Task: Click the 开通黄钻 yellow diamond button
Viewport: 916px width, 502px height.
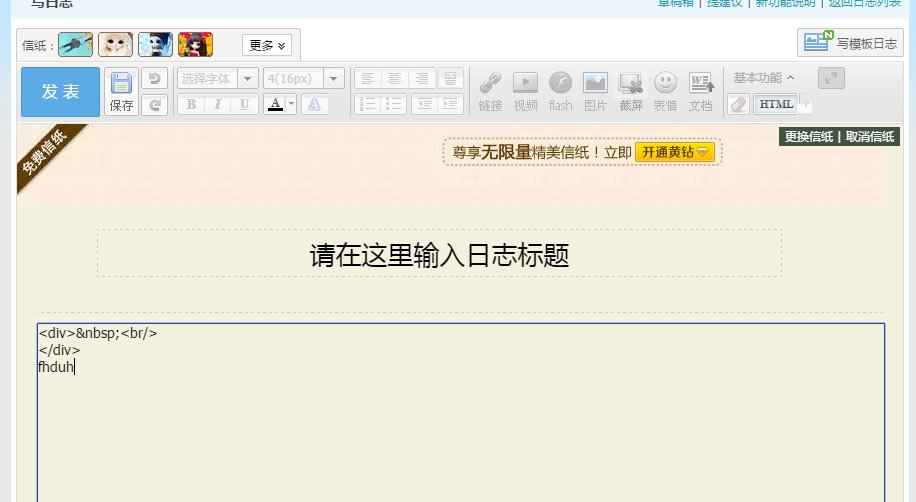Action: click(x=675, y=153)
